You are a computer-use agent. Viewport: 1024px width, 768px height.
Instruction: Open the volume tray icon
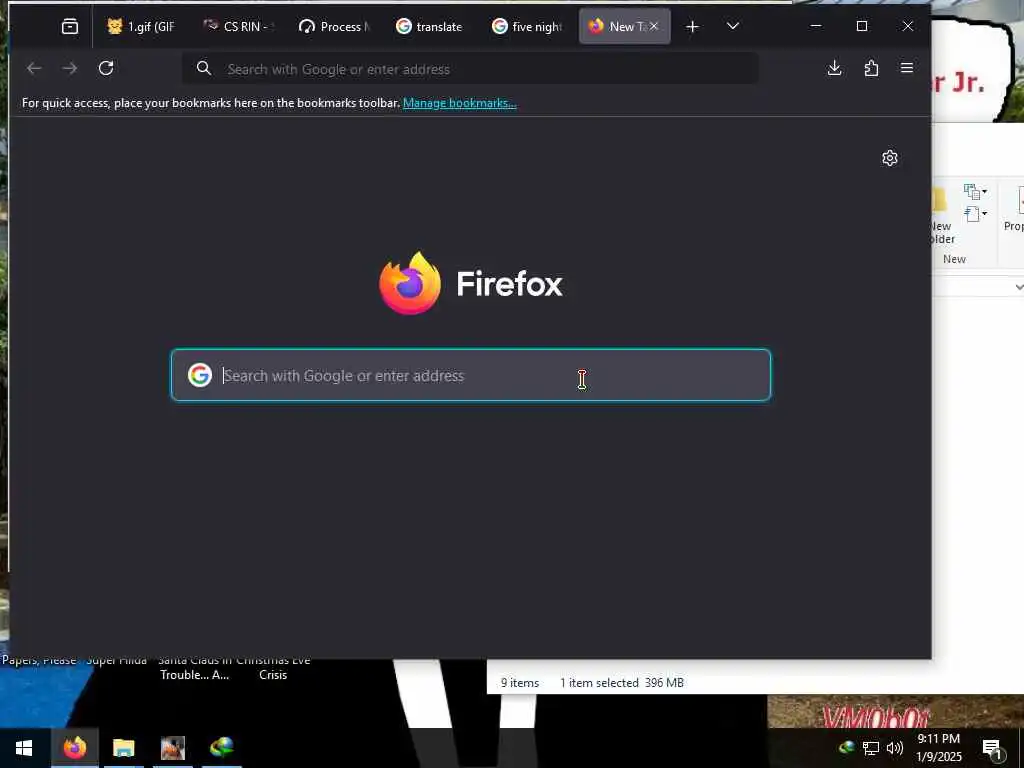click(895, 748)
